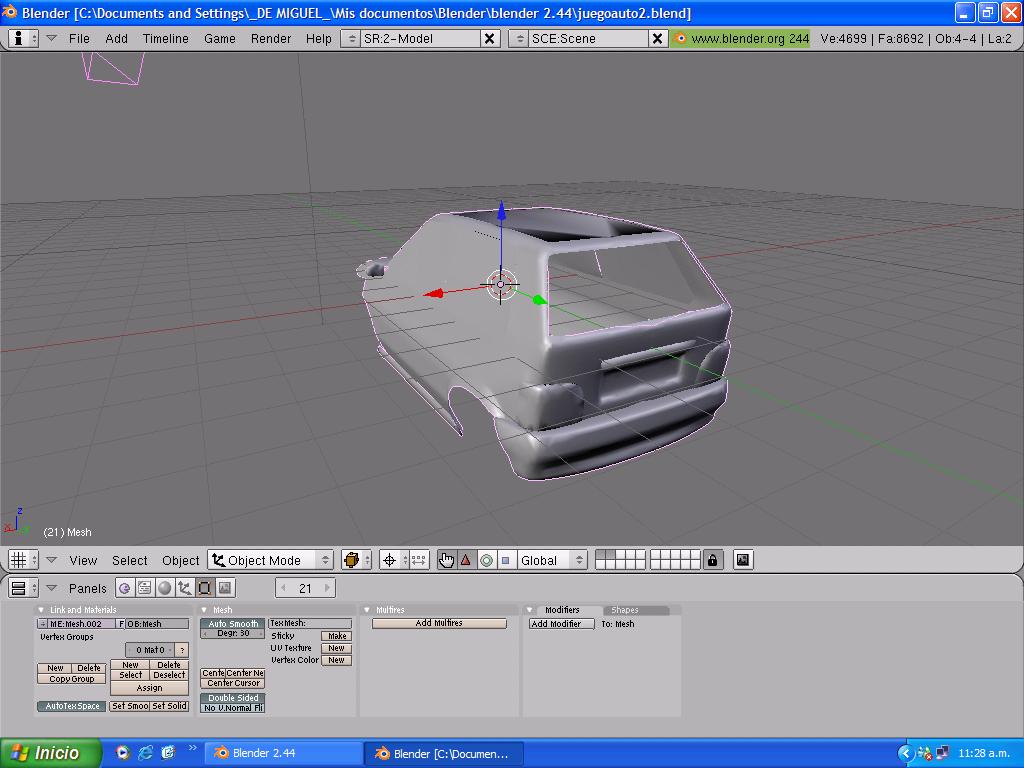Switch to the Shapes tab
Image resolution: width=1024 pixels, height=768 pixels.
[625, 610]
